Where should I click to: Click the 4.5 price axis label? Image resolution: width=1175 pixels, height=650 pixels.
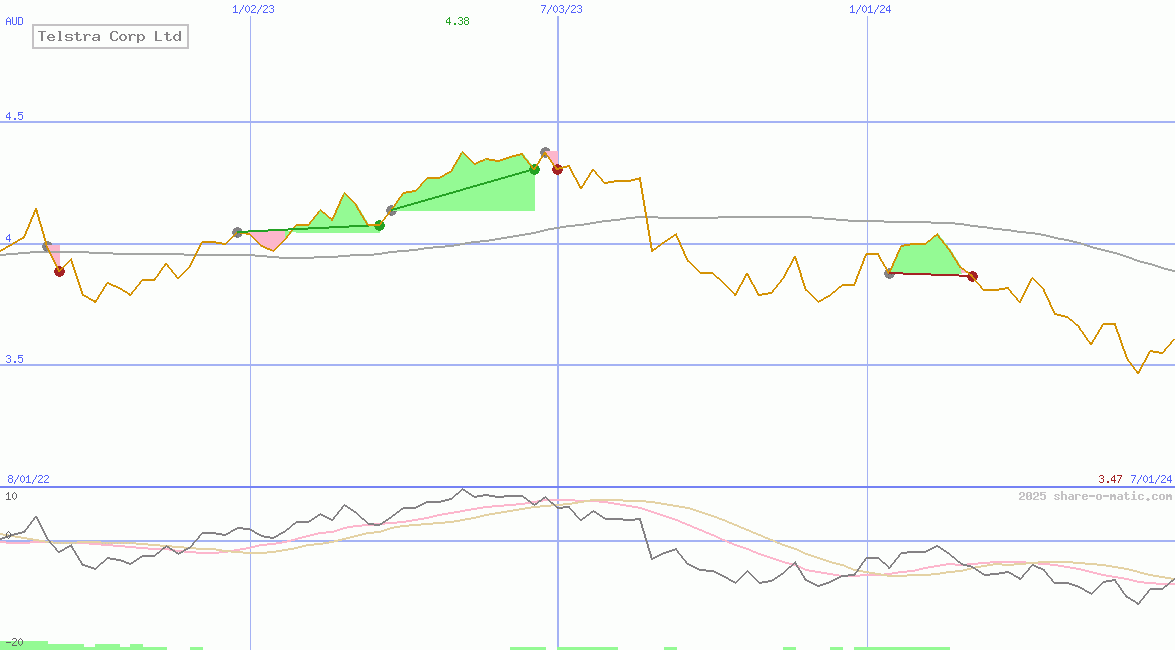pyautogui.click(x=14, y=116)
